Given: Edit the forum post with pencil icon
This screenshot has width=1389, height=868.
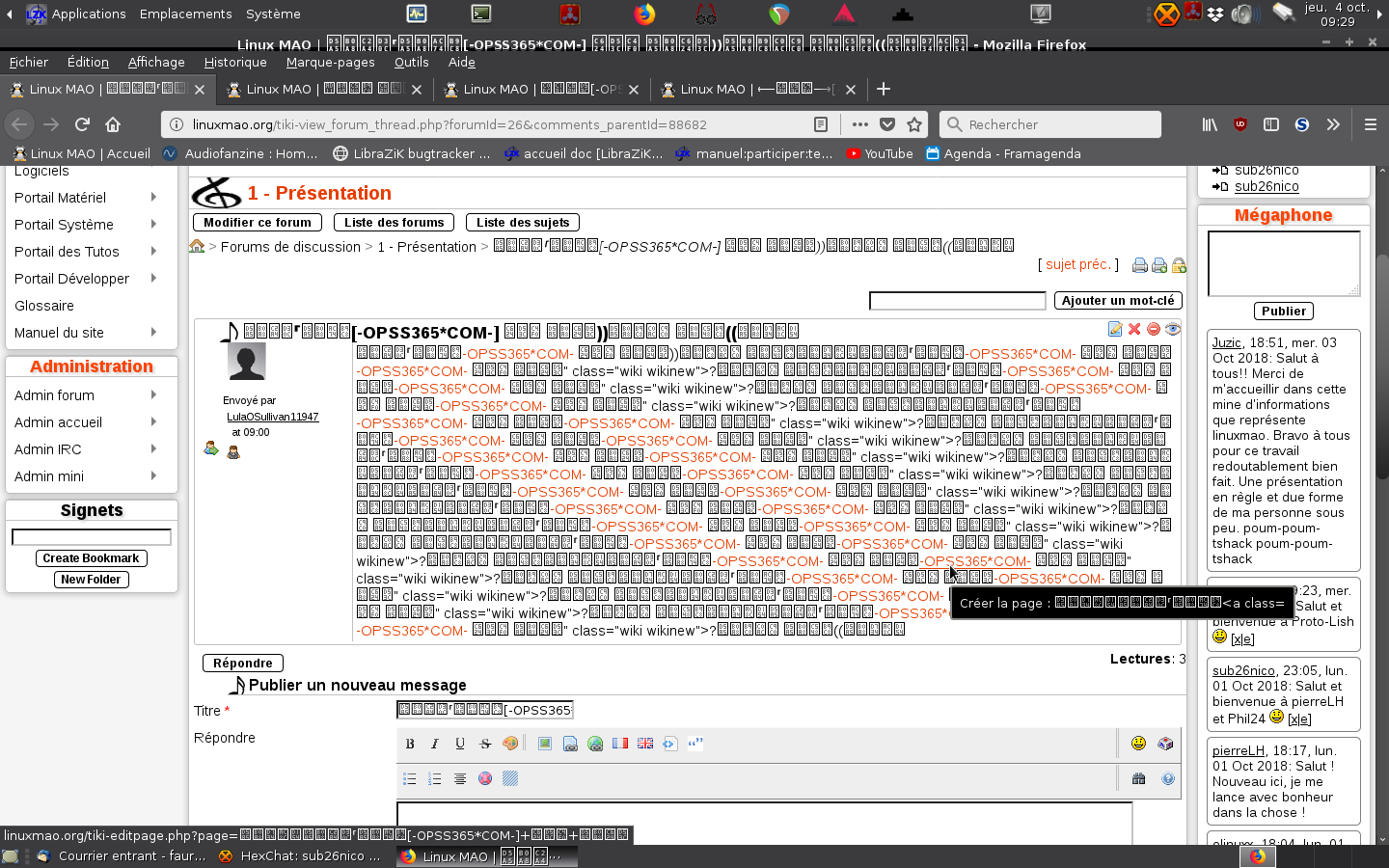Looking at the screenshot, I should [1115, 329].
